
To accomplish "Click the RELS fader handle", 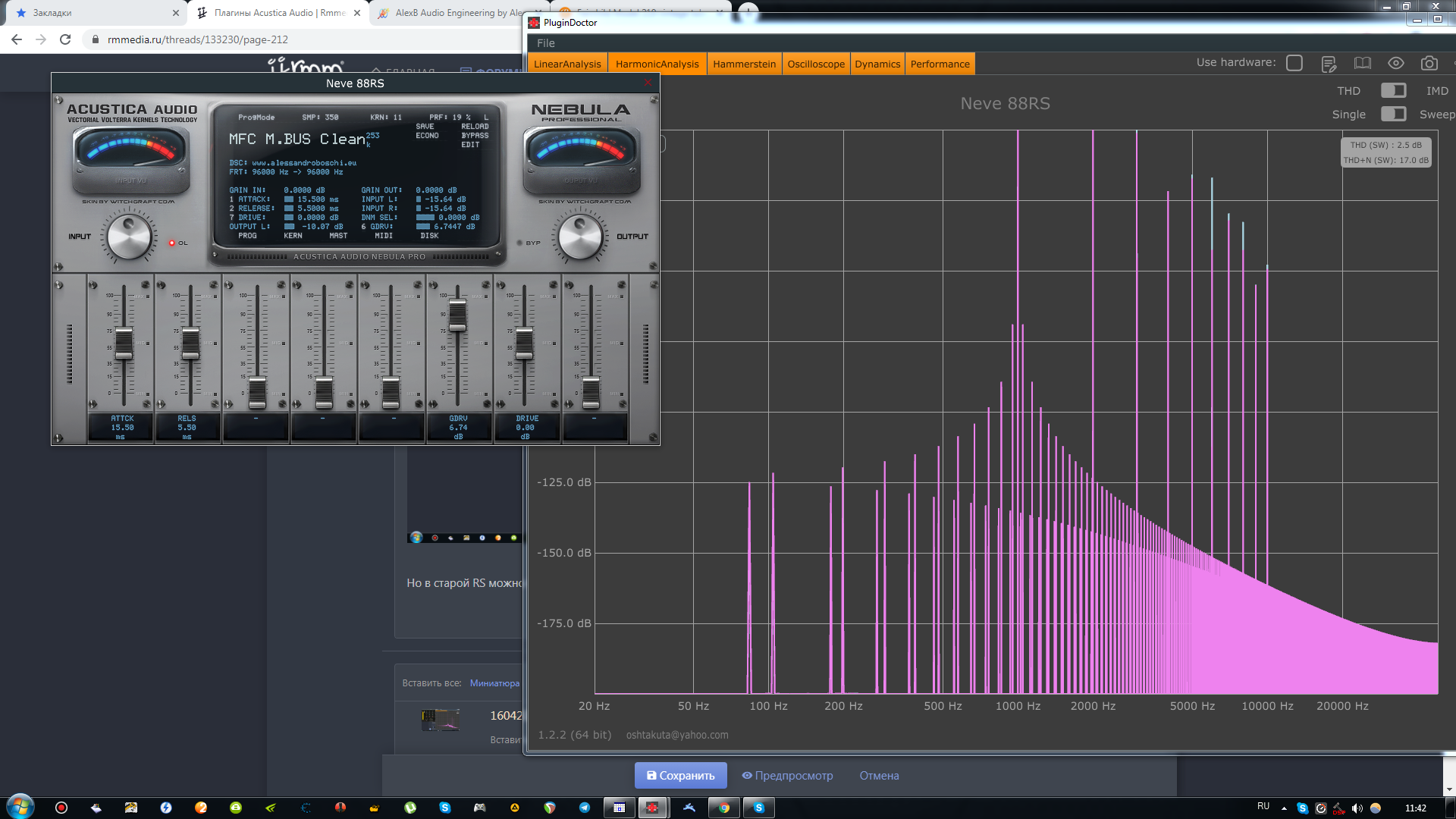I will (x=190, y=344).
